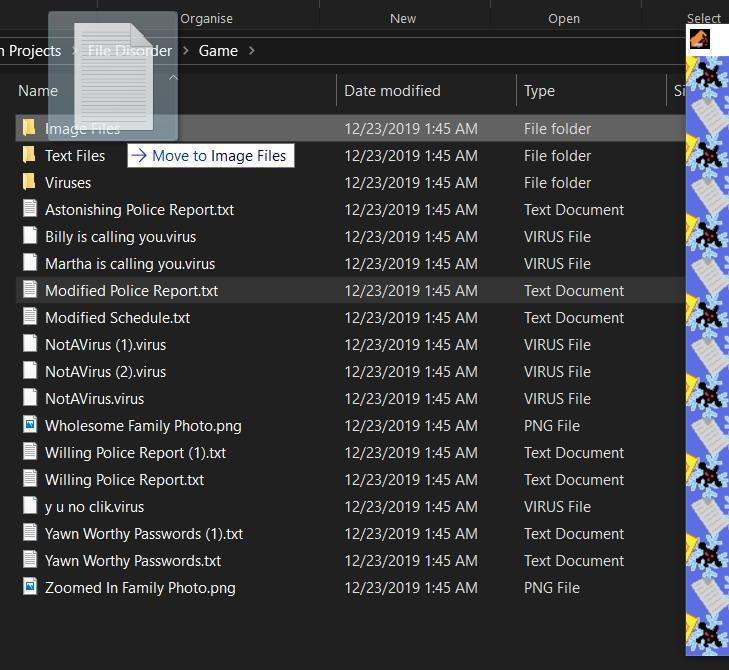Select NotAVirus (1).virus filename
Image resolution: width=729 pixels, height=670 pixels.
pos(106,345)
